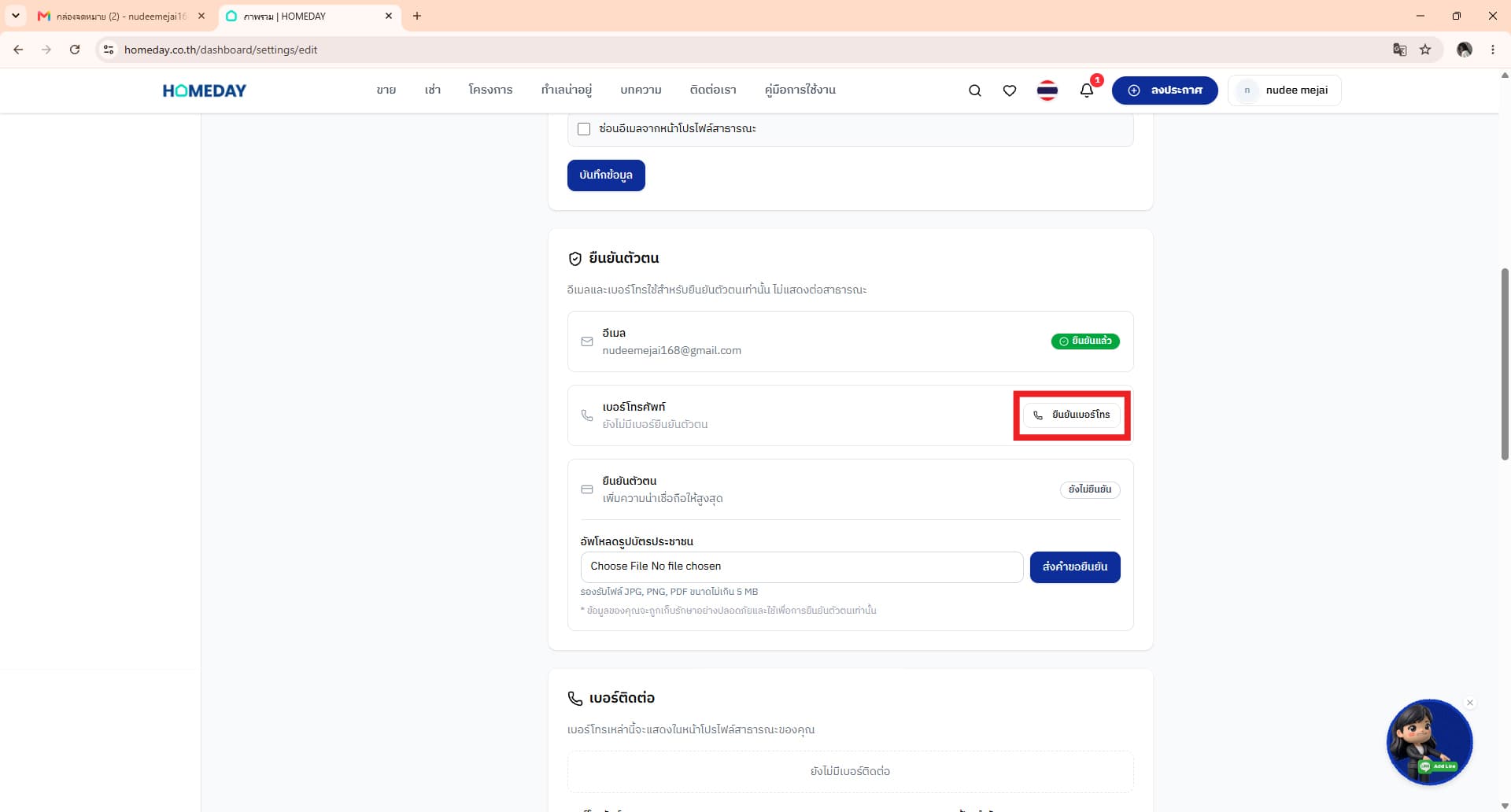Click the green ยืนยันแล้ว verified badge
1511x812 pixels.
click(x=1085, y=341)
